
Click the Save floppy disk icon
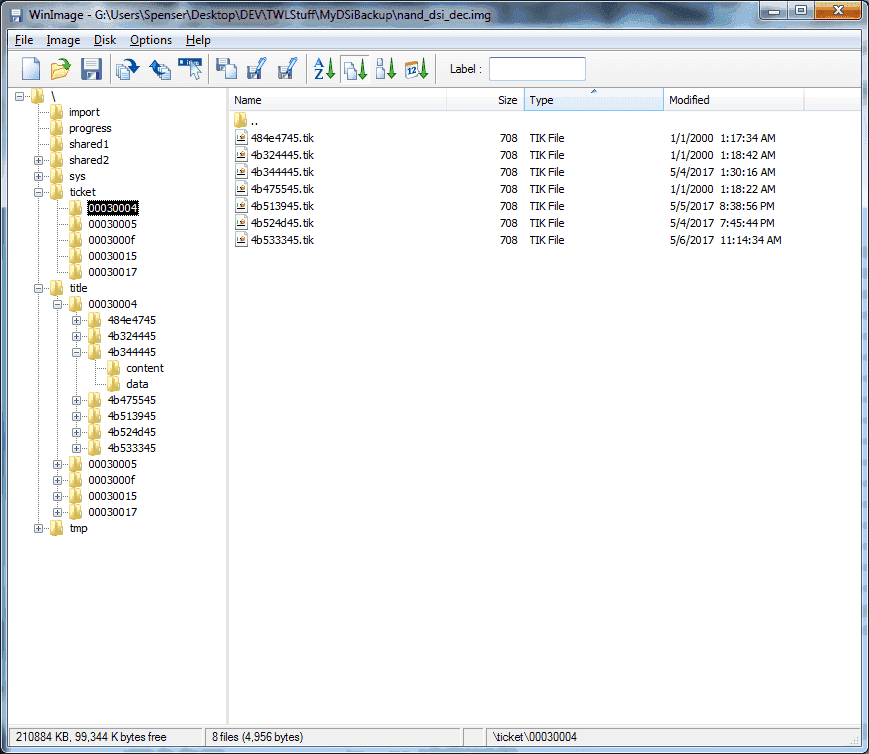pyautogui.click(x=91, y=69)
